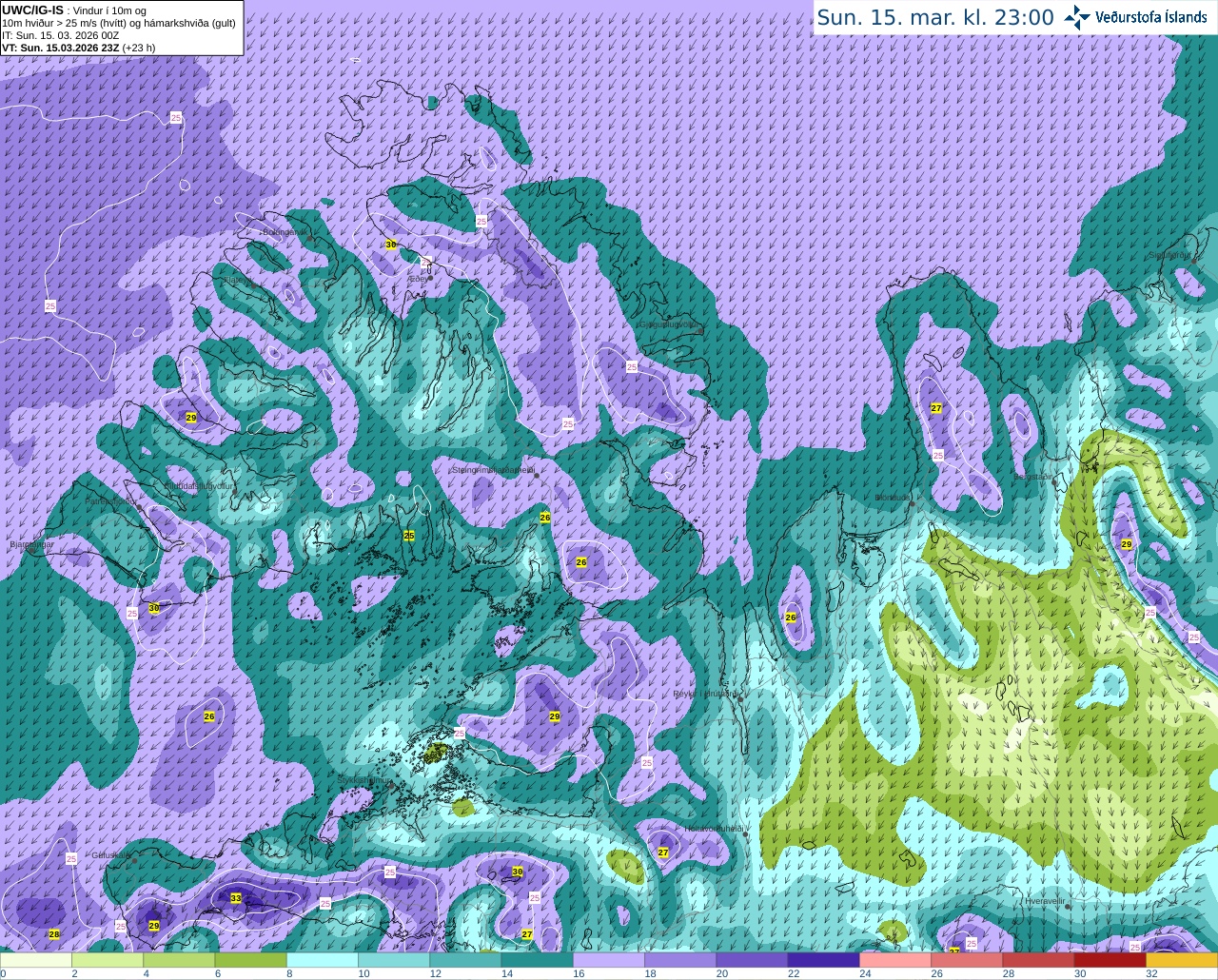Click the Æðey station dot
Image resolution: width=1218 pixels, height=980 pixels.
(x=430, y=278)
